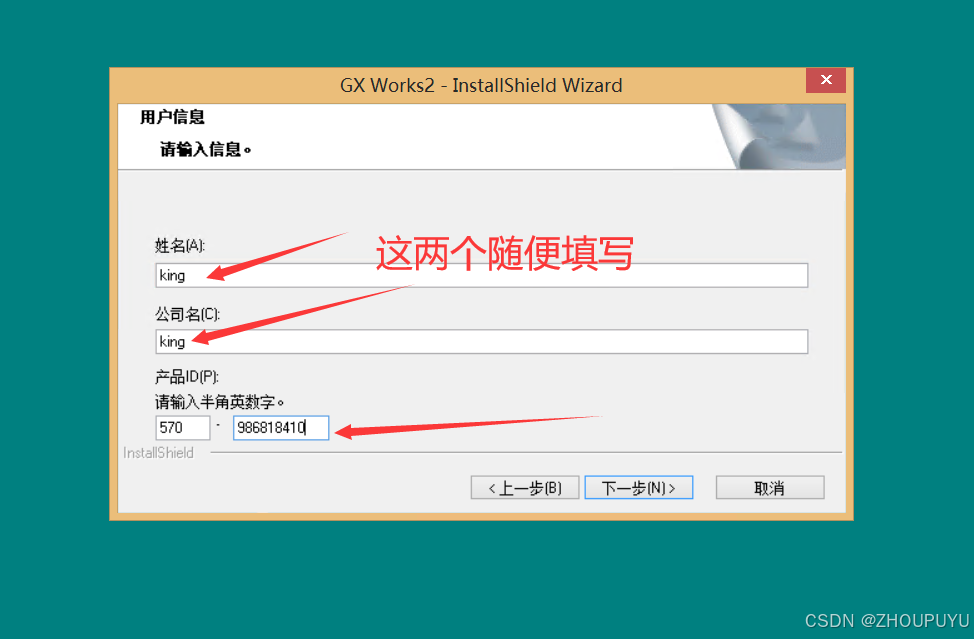Screen dimensions: 974x639
Task: Click the 取消 cancel button
Action: coord(770,487)
